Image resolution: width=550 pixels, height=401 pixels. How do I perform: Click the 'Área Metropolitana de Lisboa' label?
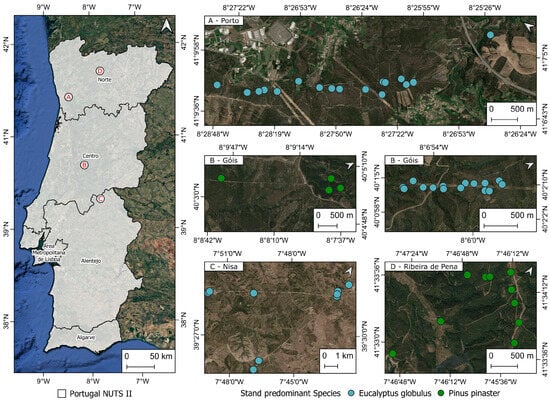click(49, 253)
